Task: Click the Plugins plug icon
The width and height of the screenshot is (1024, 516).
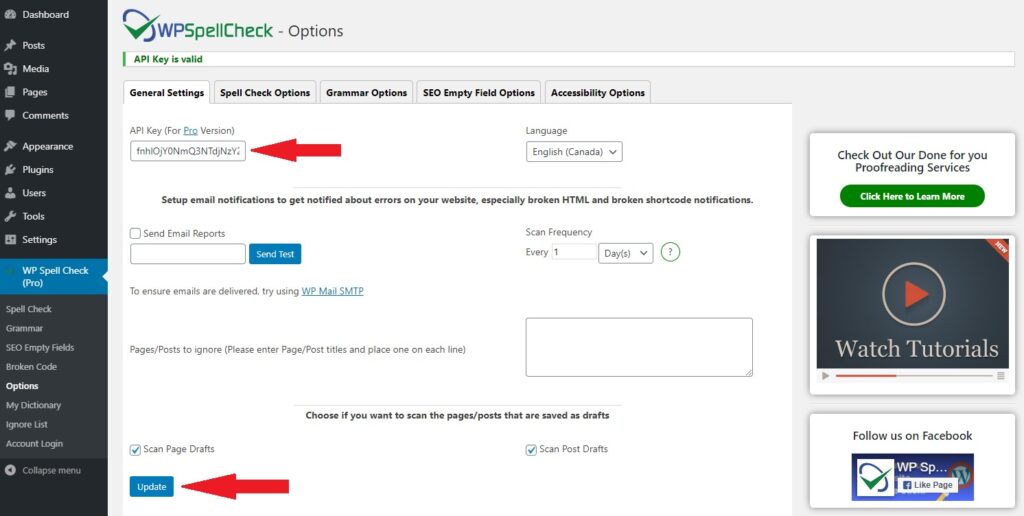Action: (10, 170)
